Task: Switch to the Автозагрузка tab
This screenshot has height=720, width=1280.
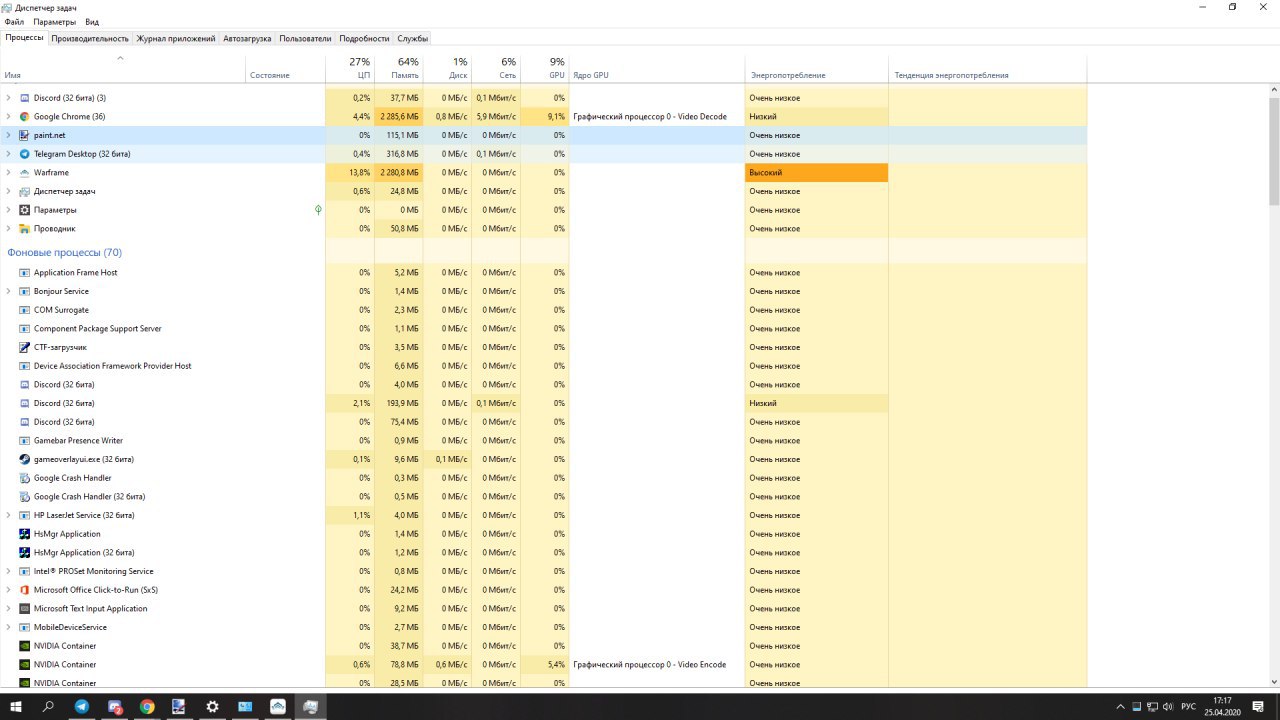Action: [x=247, y=38]
